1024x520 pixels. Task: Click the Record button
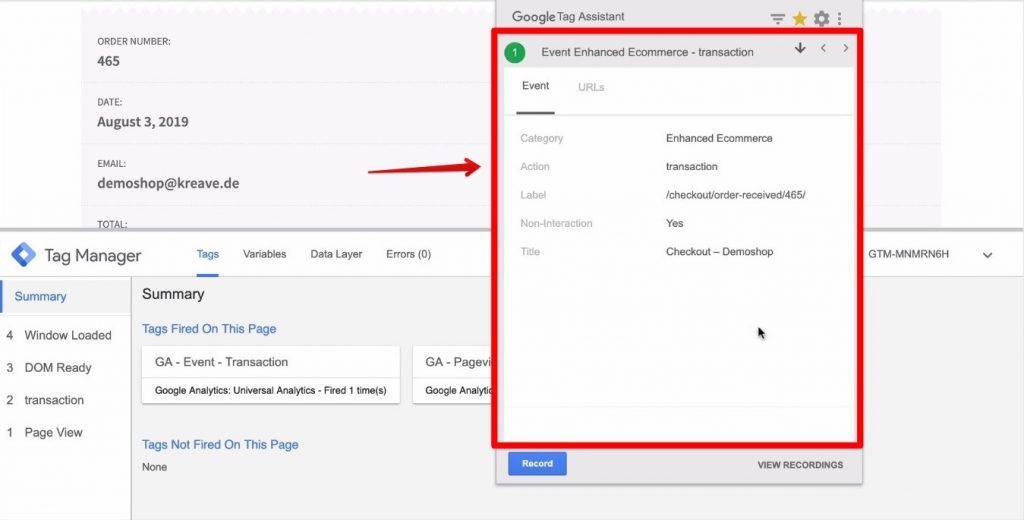(537, 464)
